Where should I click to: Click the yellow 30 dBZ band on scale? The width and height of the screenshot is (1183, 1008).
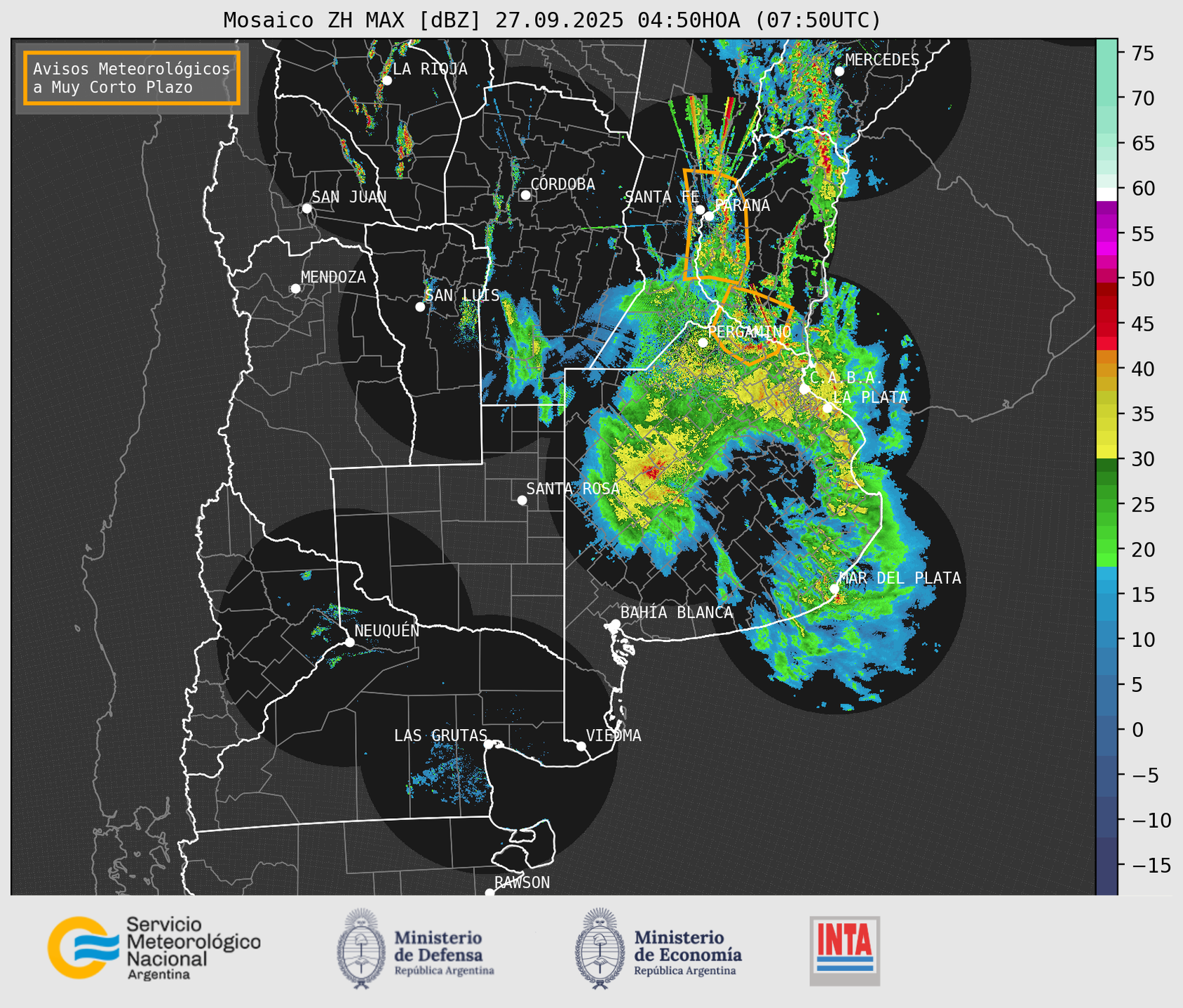(1107, 452)
